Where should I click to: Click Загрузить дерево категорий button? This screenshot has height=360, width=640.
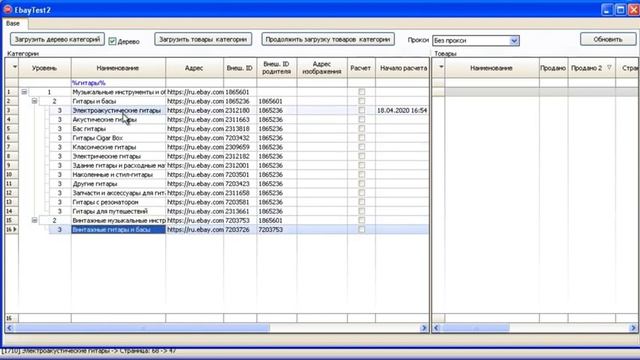[x=57, y=40]
